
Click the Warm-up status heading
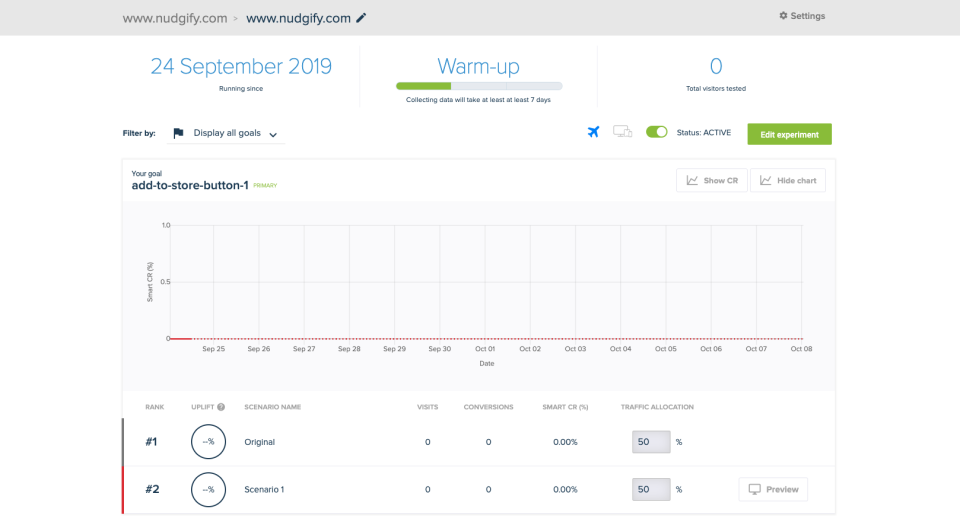[478, 66]
